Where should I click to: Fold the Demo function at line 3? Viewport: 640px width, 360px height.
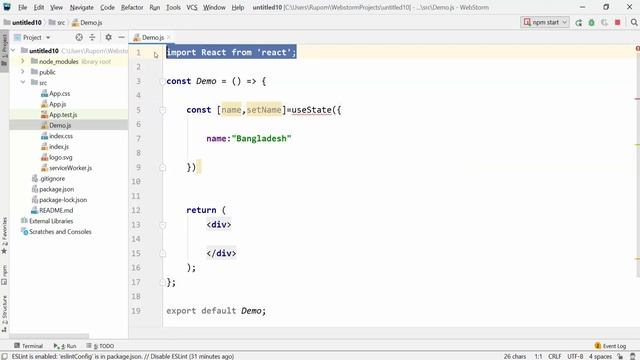click(x=162, y=81)
